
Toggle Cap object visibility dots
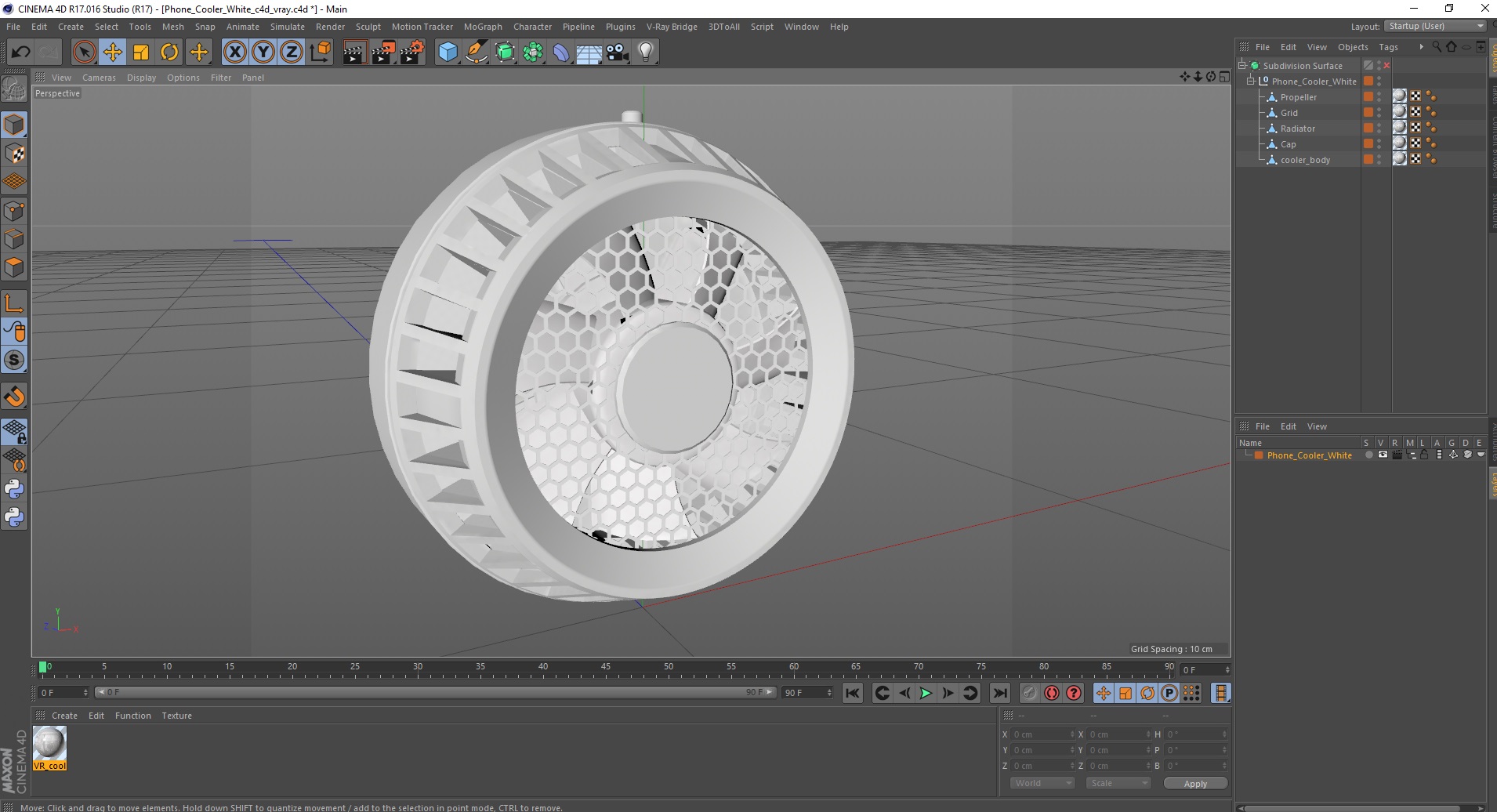coord(1379,144)
